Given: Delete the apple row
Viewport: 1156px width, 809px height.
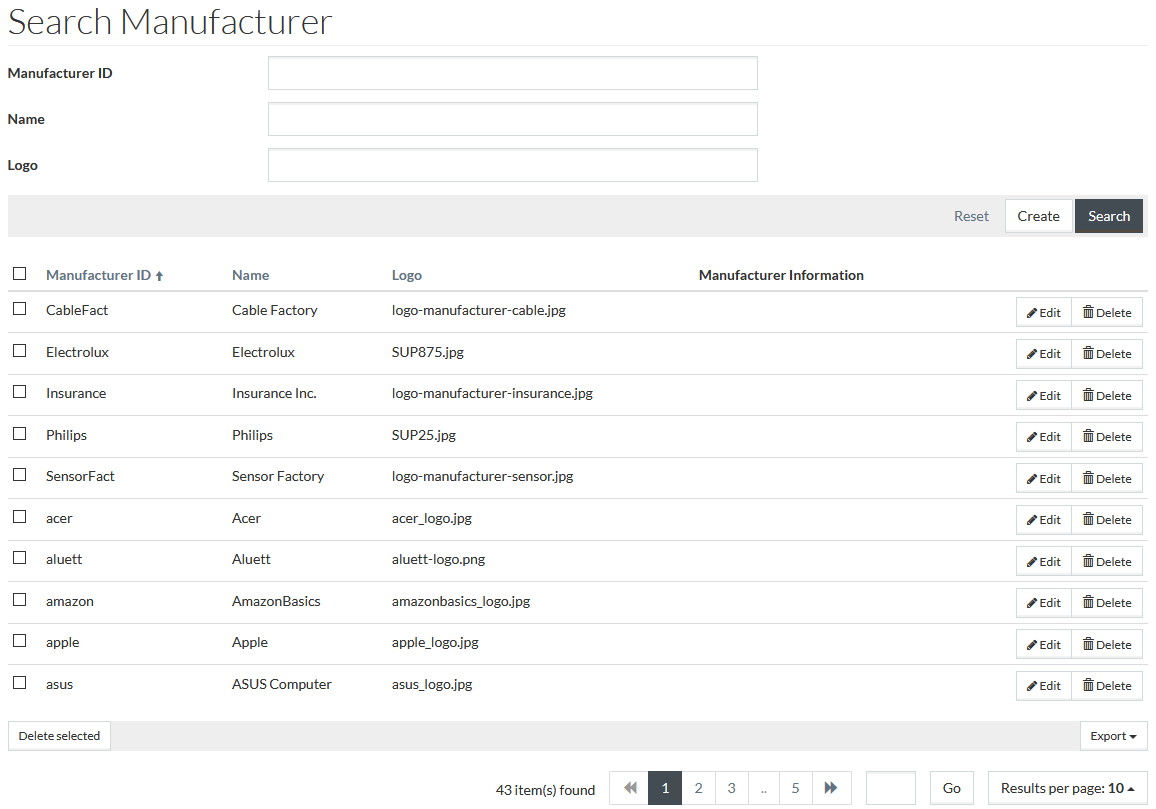Looking at the screenshot, I should coord(1107,645).
